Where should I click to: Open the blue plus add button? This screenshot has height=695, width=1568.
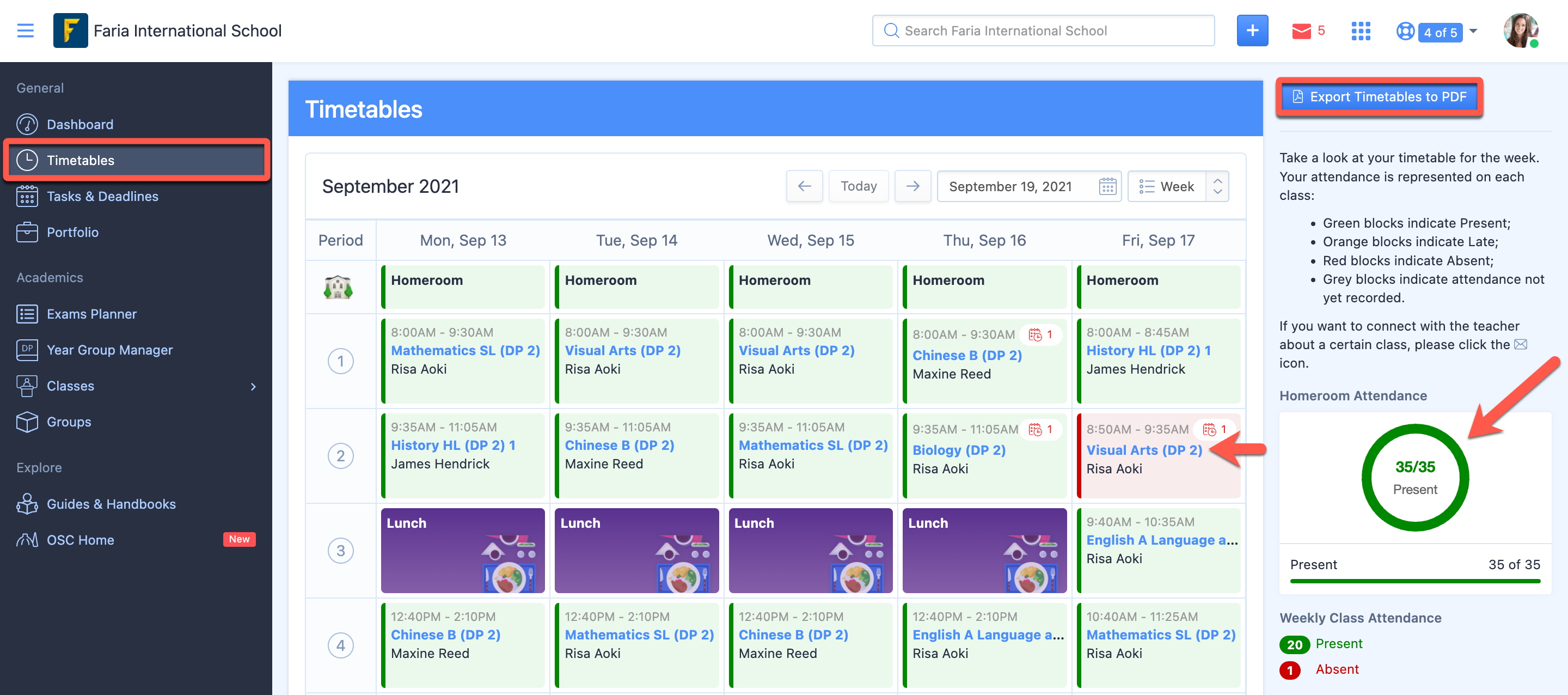[1252, 31]
